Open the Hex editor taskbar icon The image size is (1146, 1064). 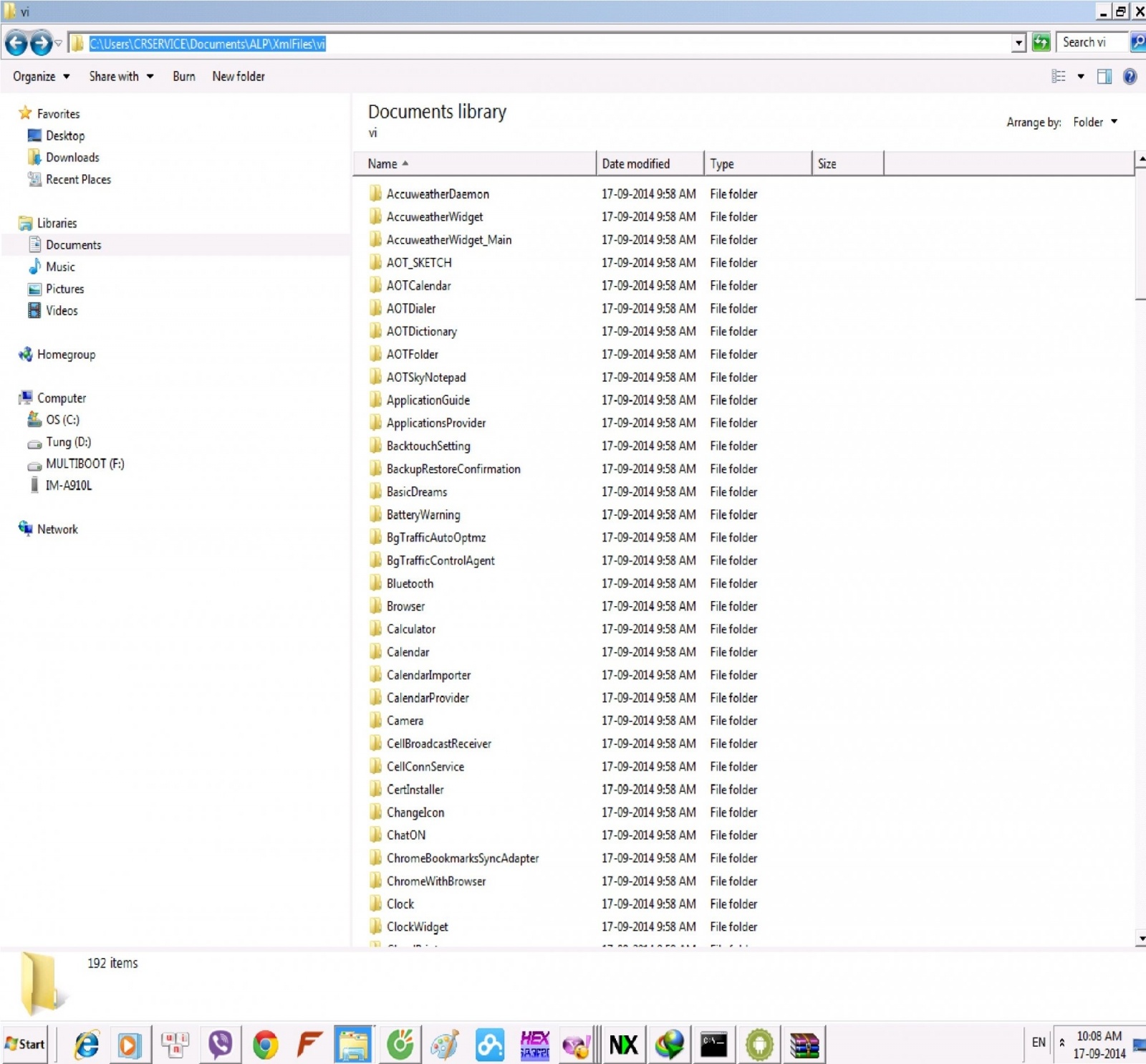tap(534, 1045)
